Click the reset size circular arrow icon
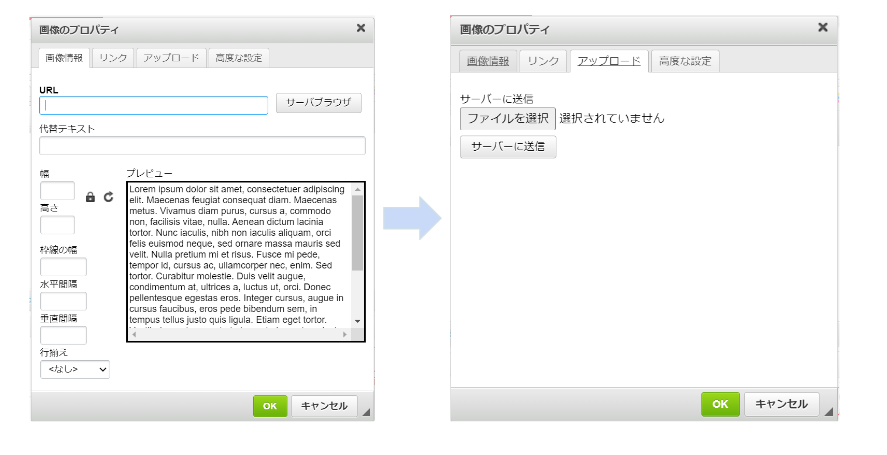The height and width of the screenshot is (455, 887). [108, 197]
